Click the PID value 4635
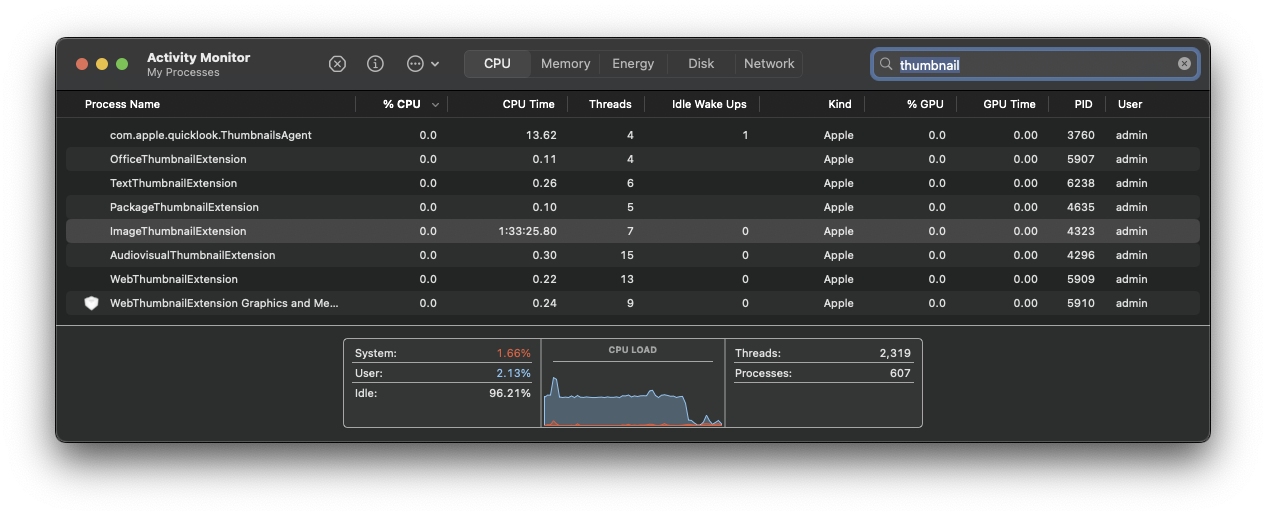This screenshot has width=1266, height=516. 1081,207
